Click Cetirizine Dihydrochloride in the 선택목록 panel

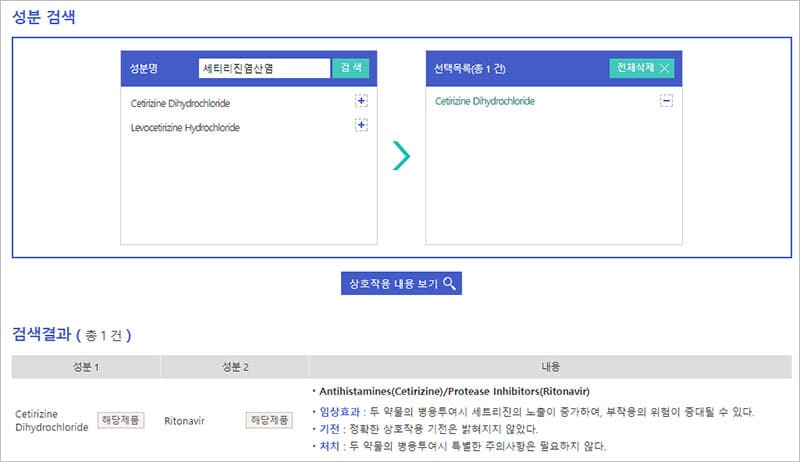click(485, 102)
